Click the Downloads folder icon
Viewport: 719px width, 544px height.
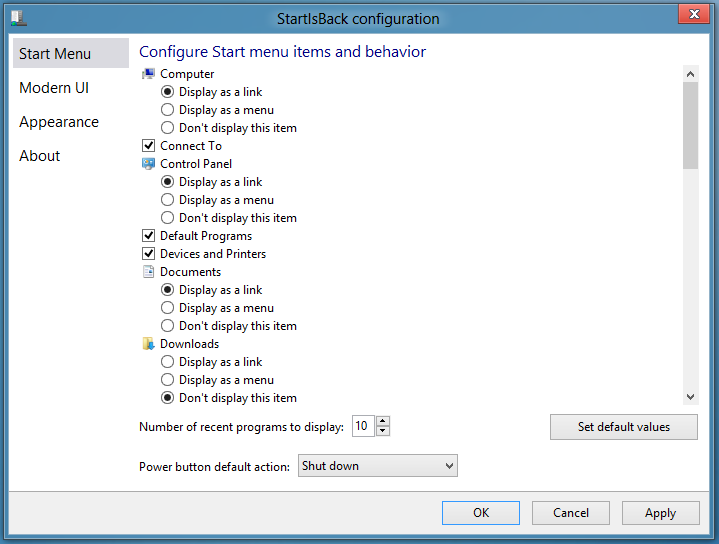tap(149, 344)
